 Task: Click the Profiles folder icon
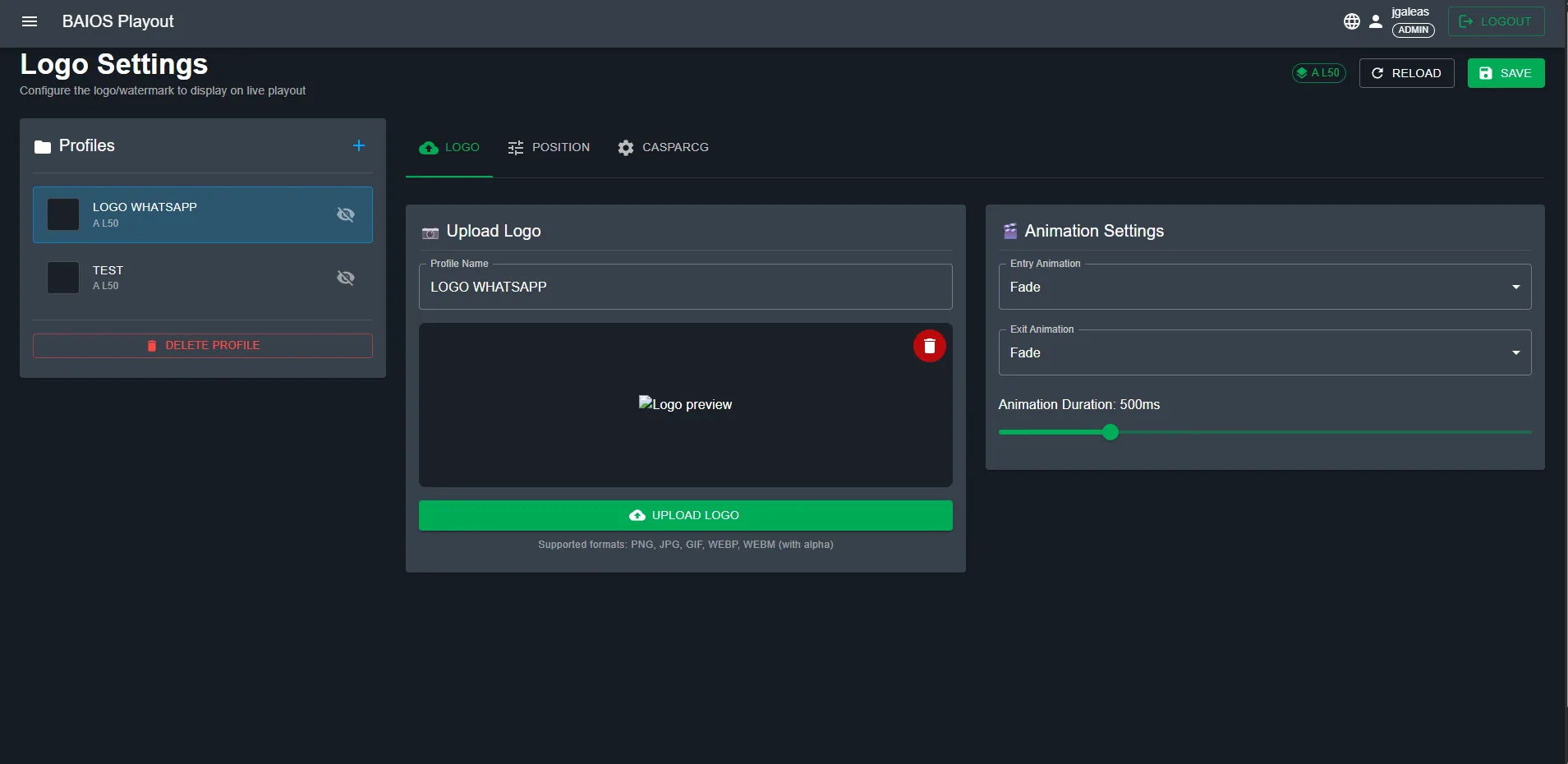[x=43, y=146]
